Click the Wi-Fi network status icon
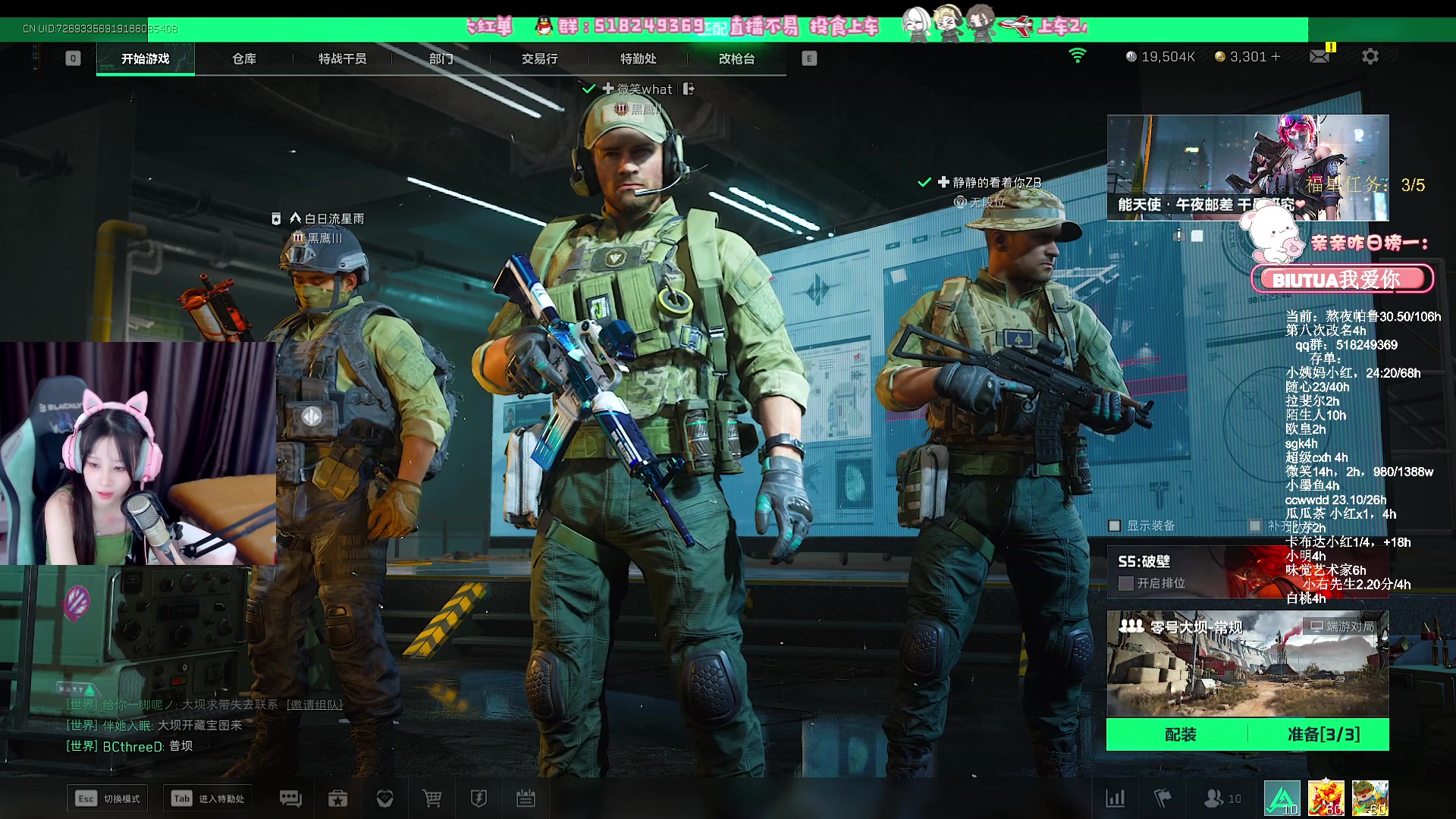The height and width of the screenshot is (819, 1456). coord(1078,55)
